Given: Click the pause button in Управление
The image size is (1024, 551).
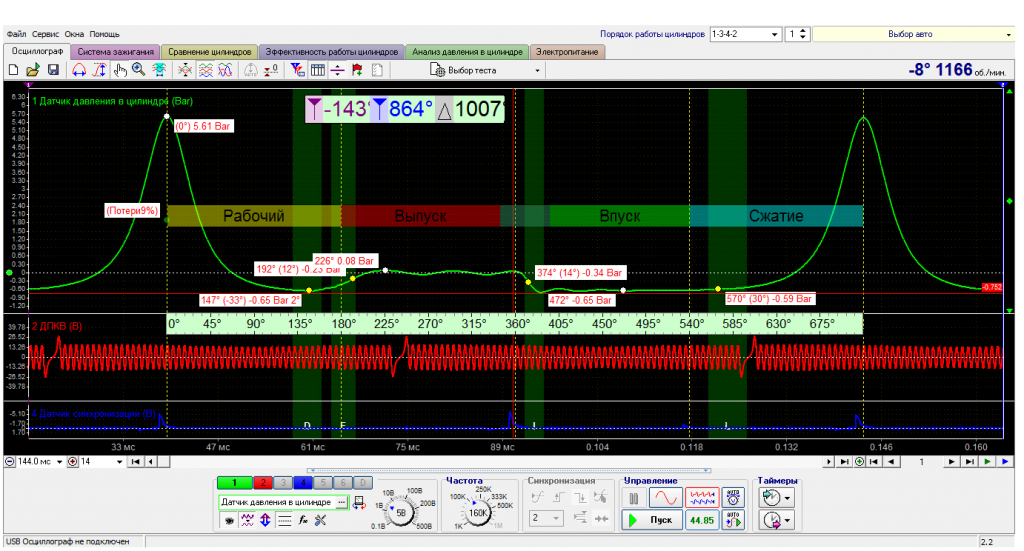Looking at the screenshot, I should coord(633,498).
